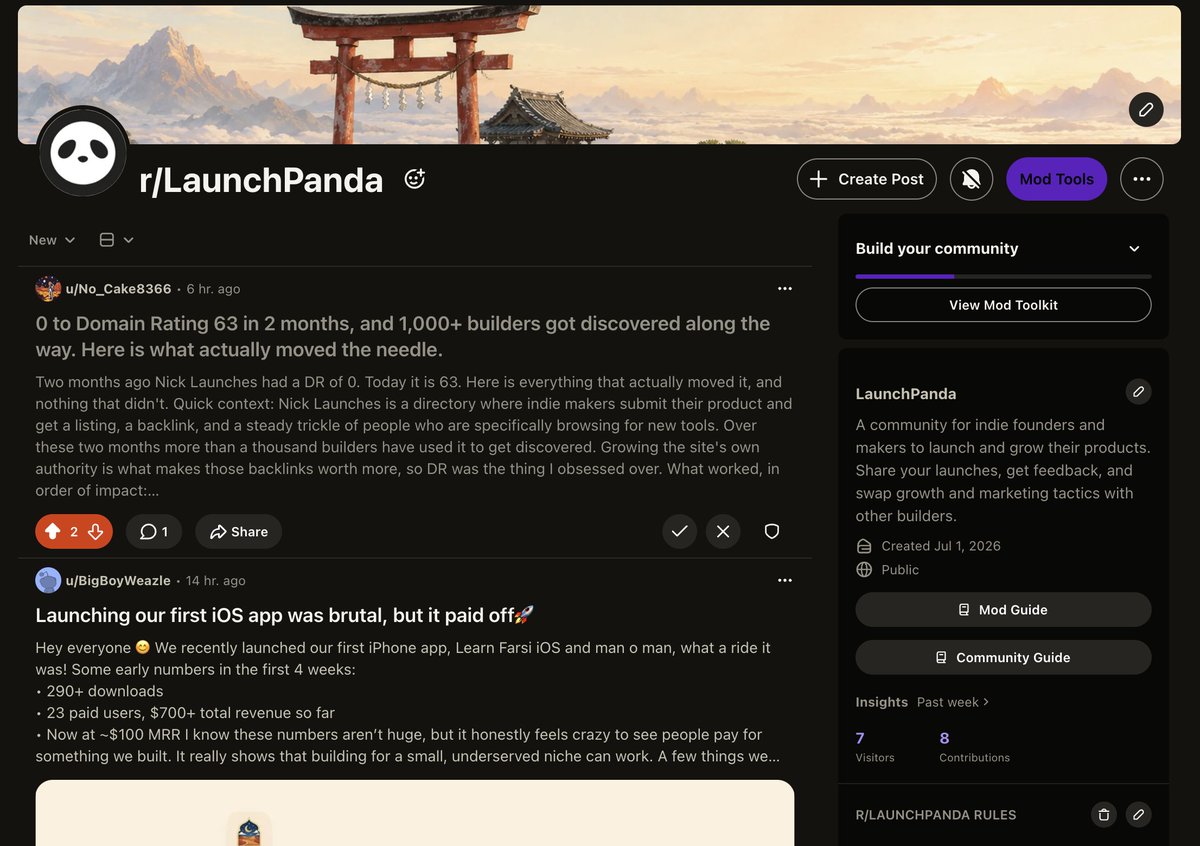
Task: Open the New sort dropdown
Action: 52,240
